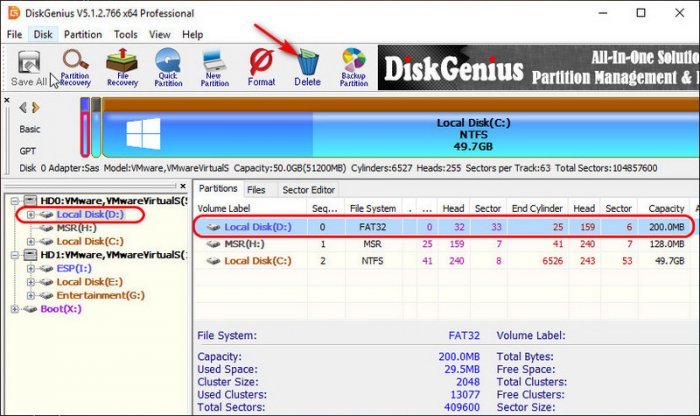Open the Partition Recovery tool
Image resolution: width=700 pixels, height=416 pixels.
(x=75, y=68)
